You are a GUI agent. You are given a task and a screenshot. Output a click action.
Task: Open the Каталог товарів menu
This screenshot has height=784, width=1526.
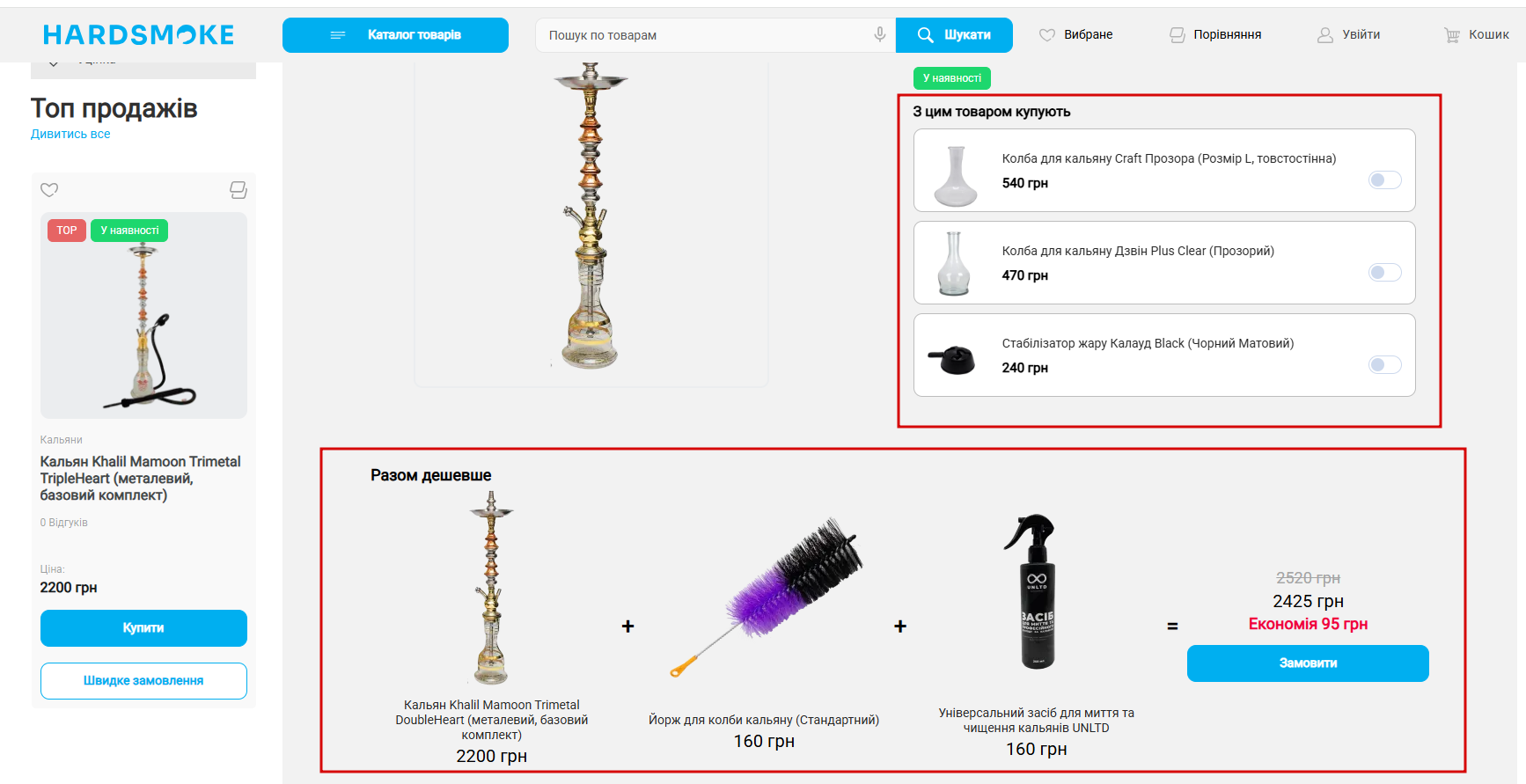coord(395,35)
